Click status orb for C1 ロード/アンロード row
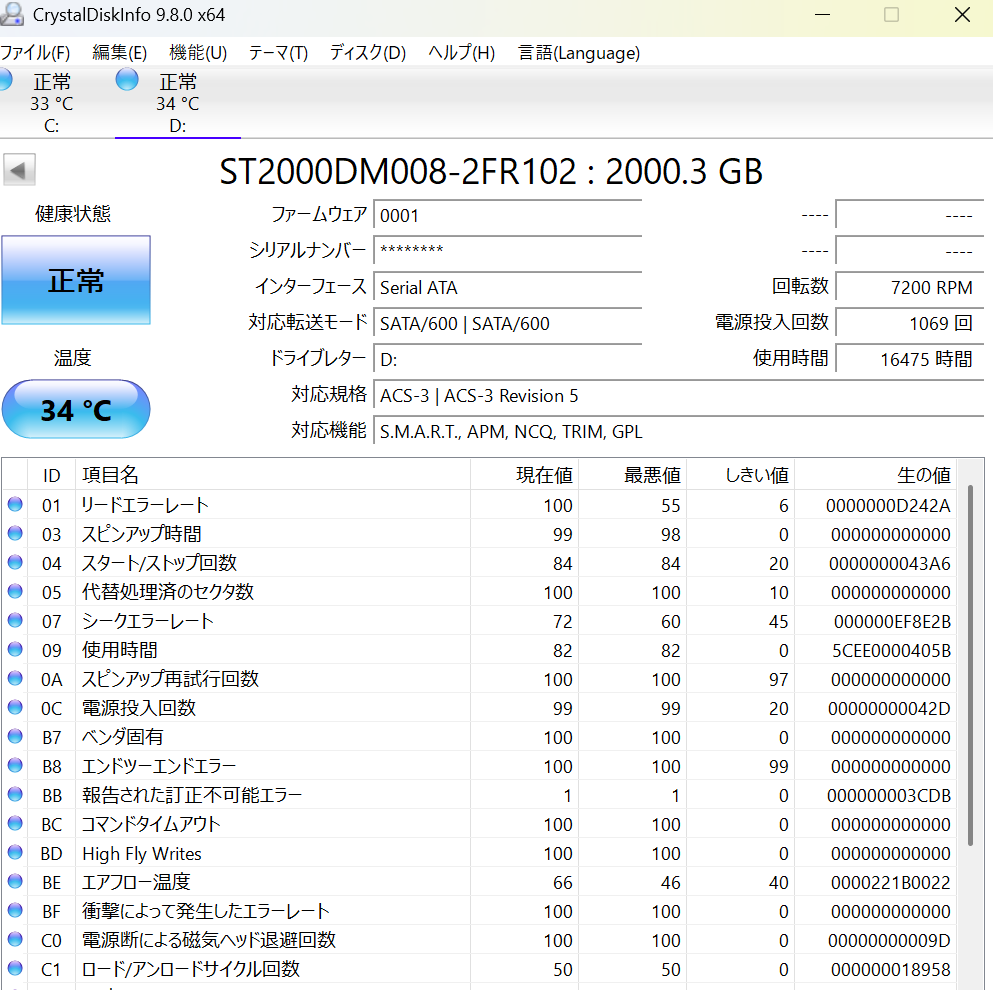This screenshot has width=993, height=990. (15, 968)
